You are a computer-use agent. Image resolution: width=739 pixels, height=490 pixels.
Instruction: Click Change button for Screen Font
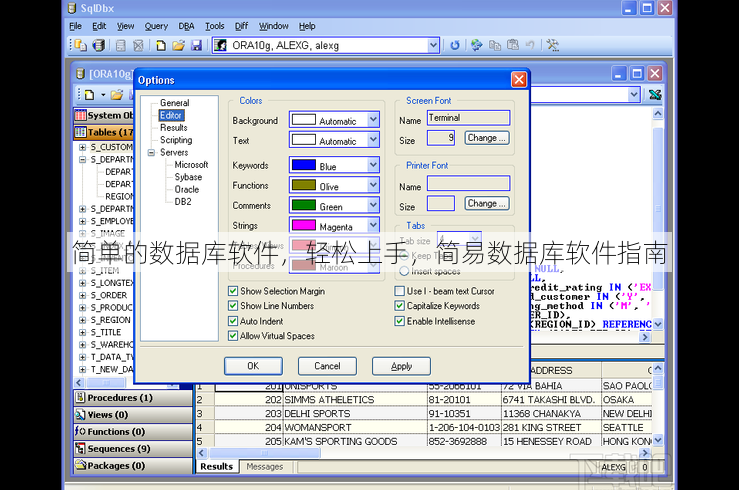487,138
